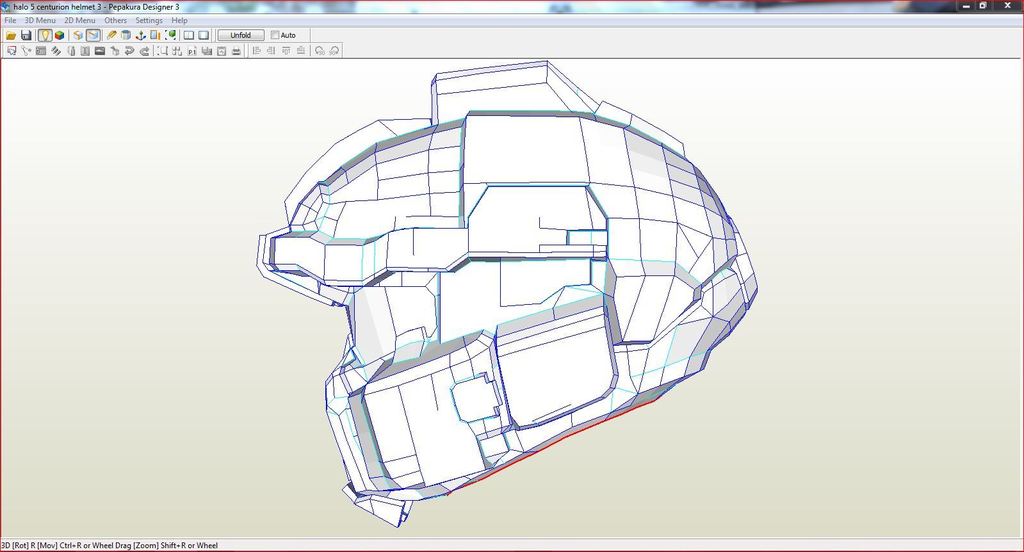Click the printer icon in second toolbar
The height and width of the screenshot is (552, 1024).
236,50
